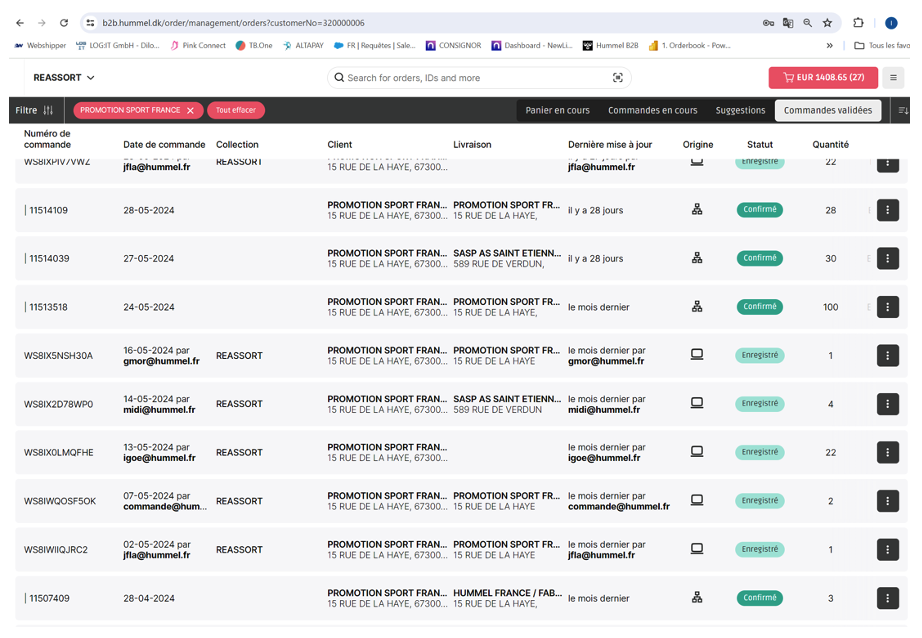The width and height of the screenshot is (922, 638).
Task: Open order number 11514109
Action: (48, 211)
